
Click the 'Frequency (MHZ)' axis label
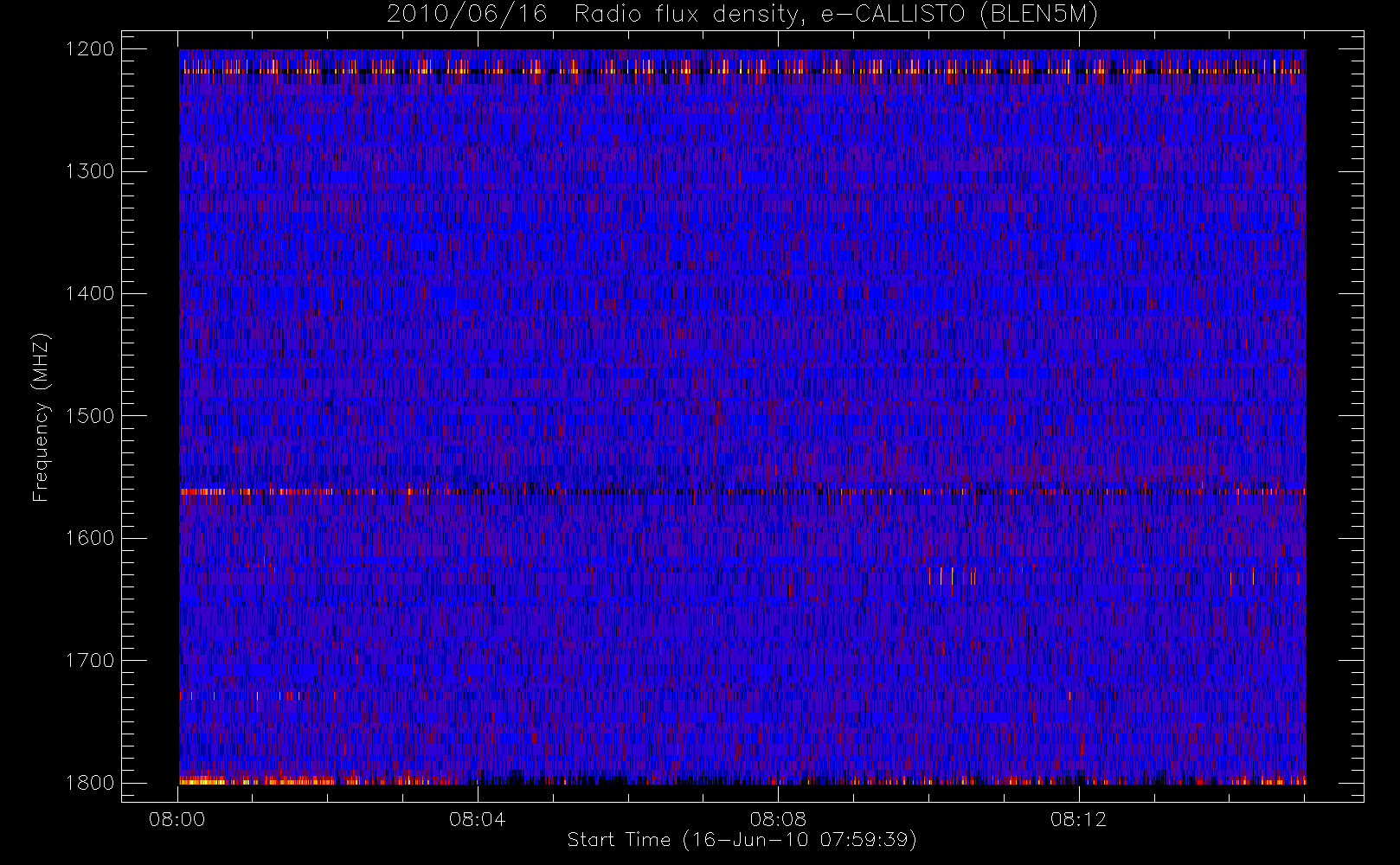coord(41,417)
